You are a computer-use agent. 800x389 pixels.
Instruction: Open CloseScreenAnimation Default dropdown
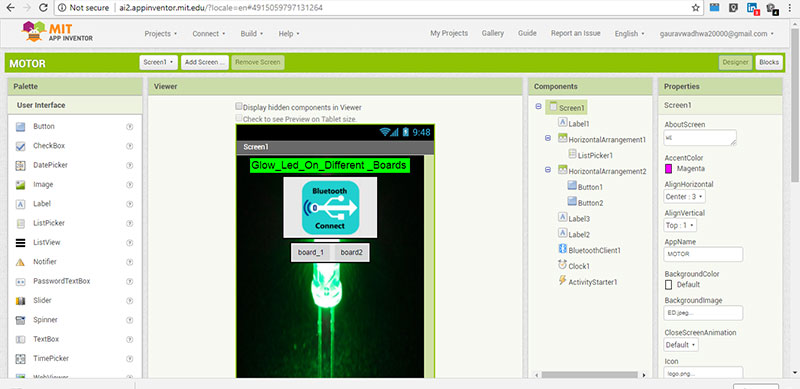tap(681, 345)
